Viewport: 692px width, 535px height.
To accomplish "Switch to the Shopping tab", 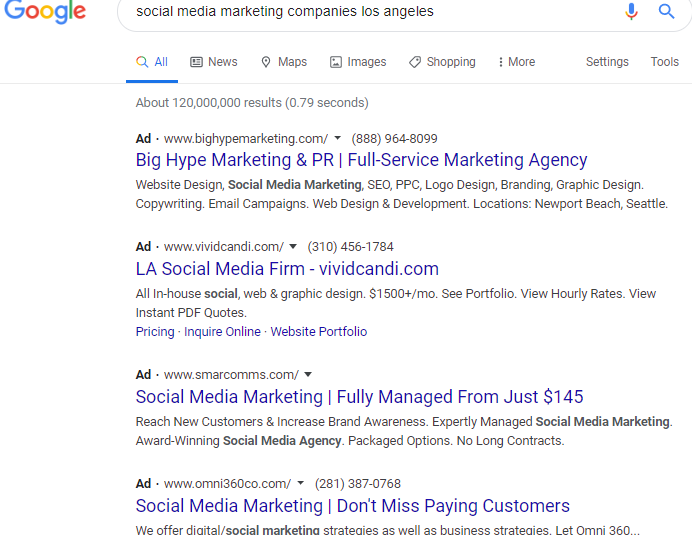I will (442, 62).
